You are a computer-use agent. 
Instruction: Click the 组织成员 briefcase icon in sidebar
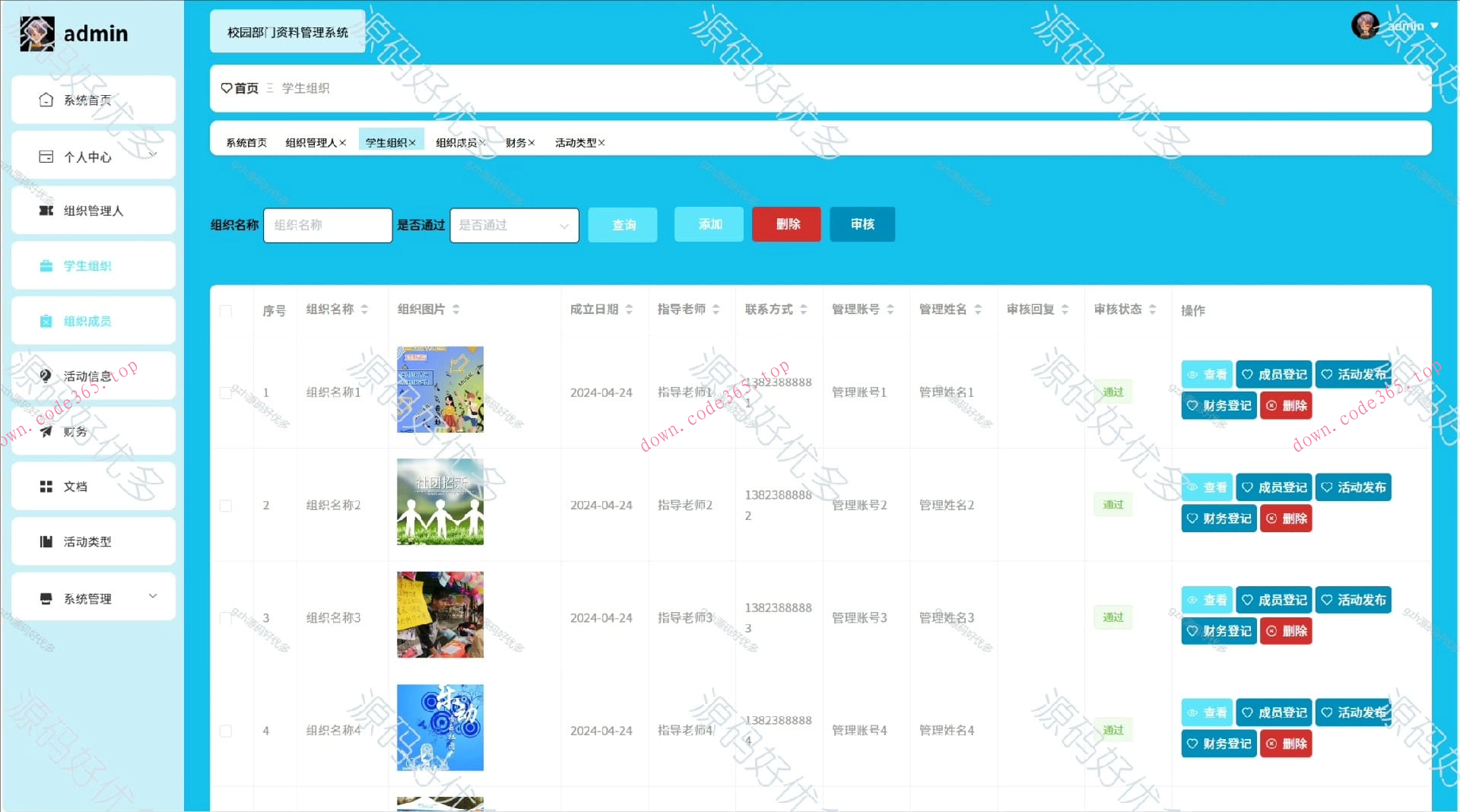(x=45, y=321)
